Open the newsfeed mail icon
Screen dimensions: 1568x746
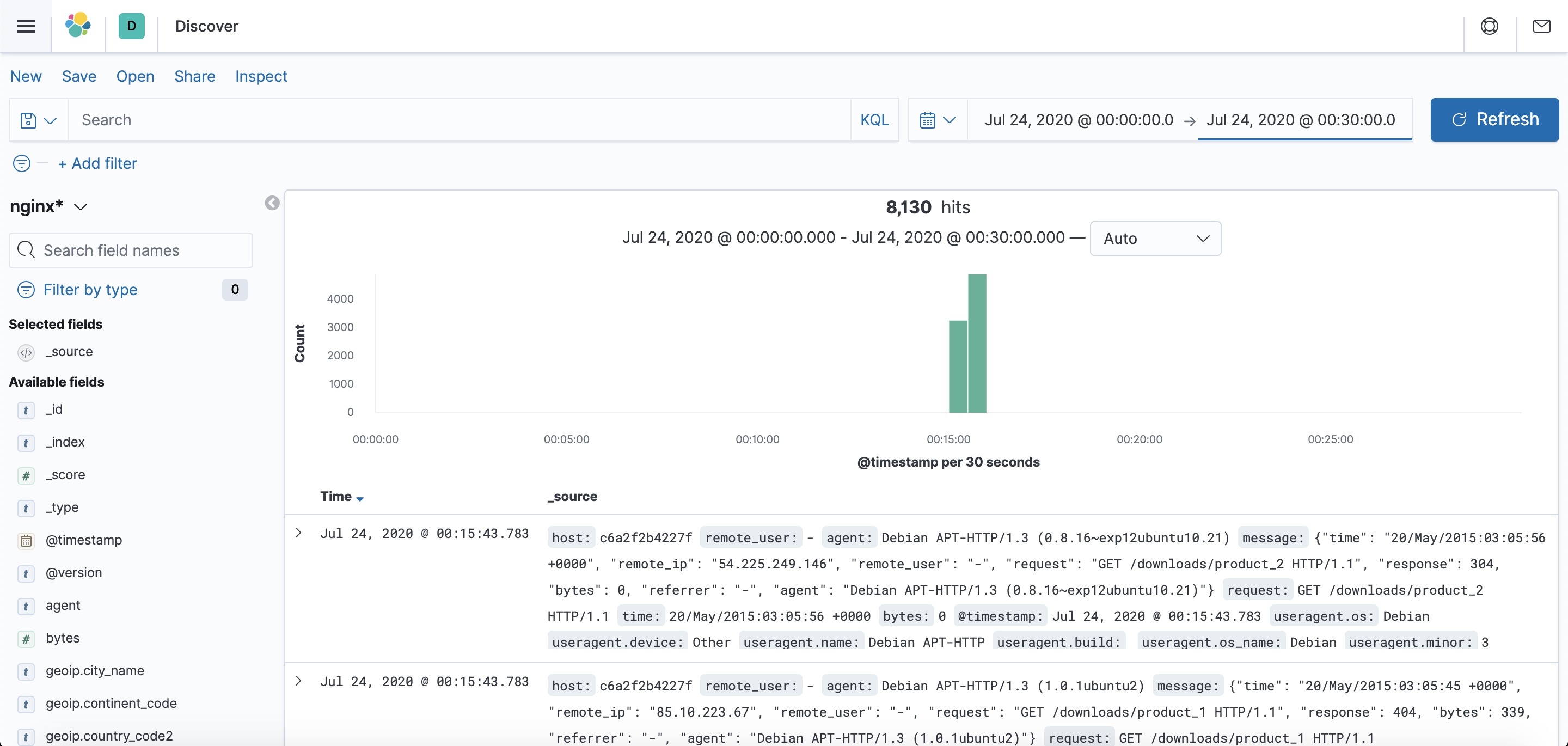tap(1541, 26)
